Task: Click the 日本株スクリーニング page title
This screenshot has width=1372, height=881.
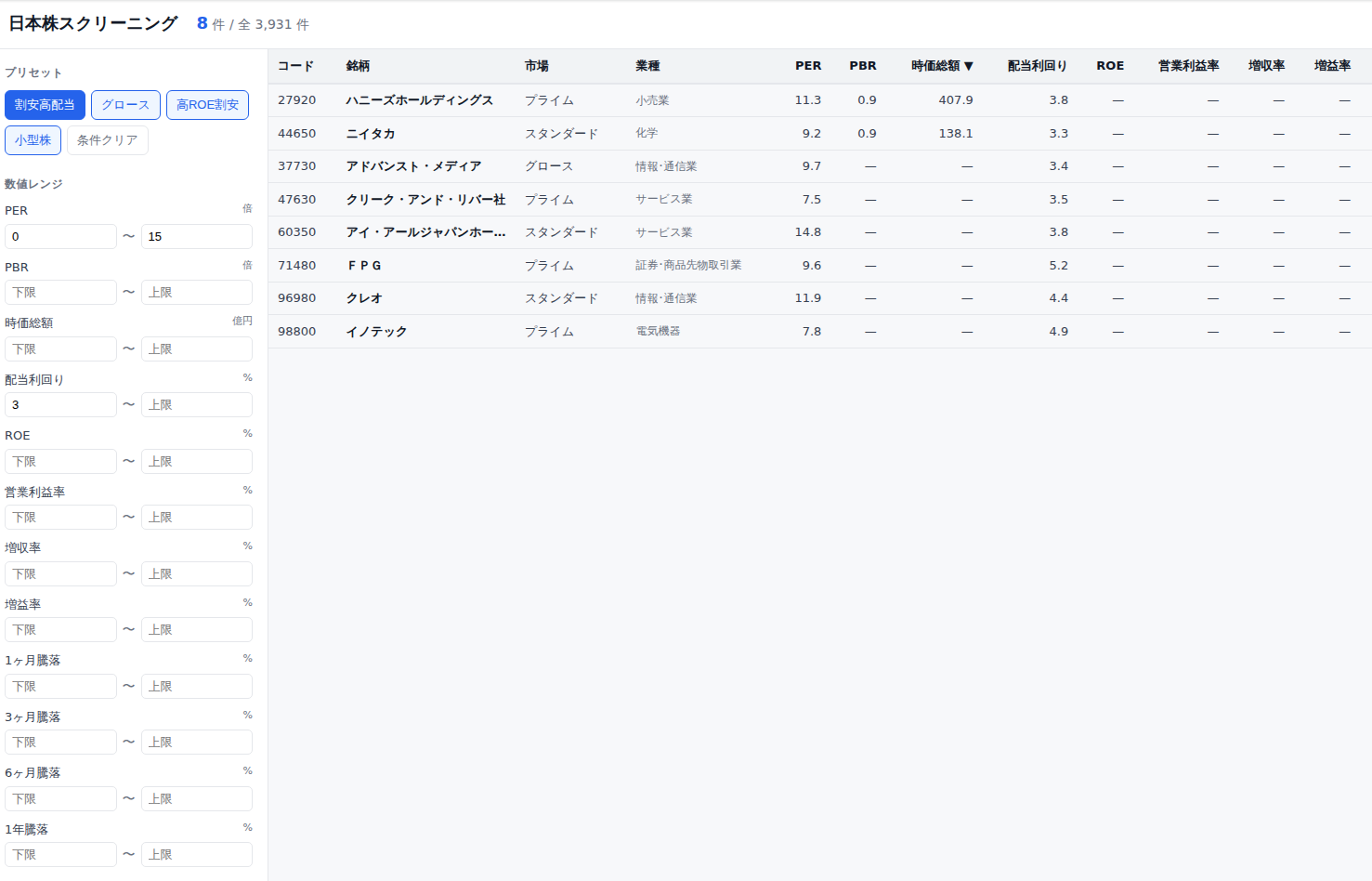Action: pos(93,24)
